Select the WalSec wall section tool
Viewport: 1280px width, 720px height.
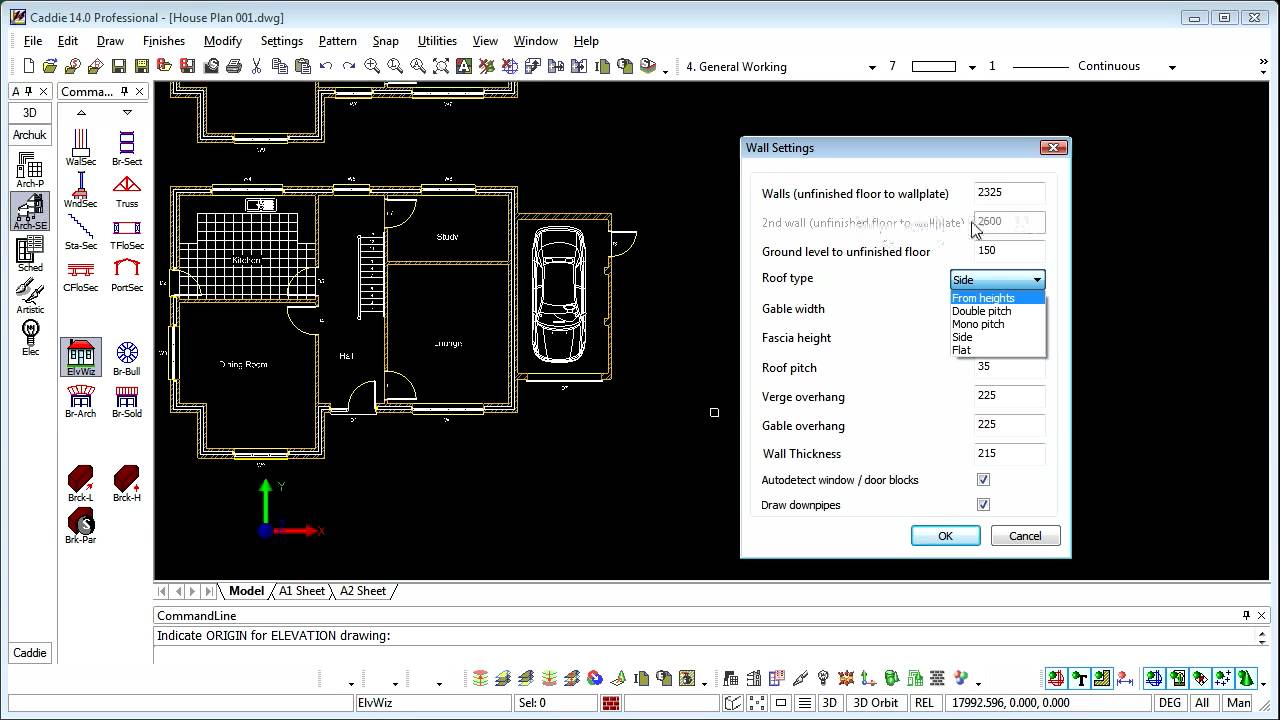pyautogui.click(x=81, y=147)
